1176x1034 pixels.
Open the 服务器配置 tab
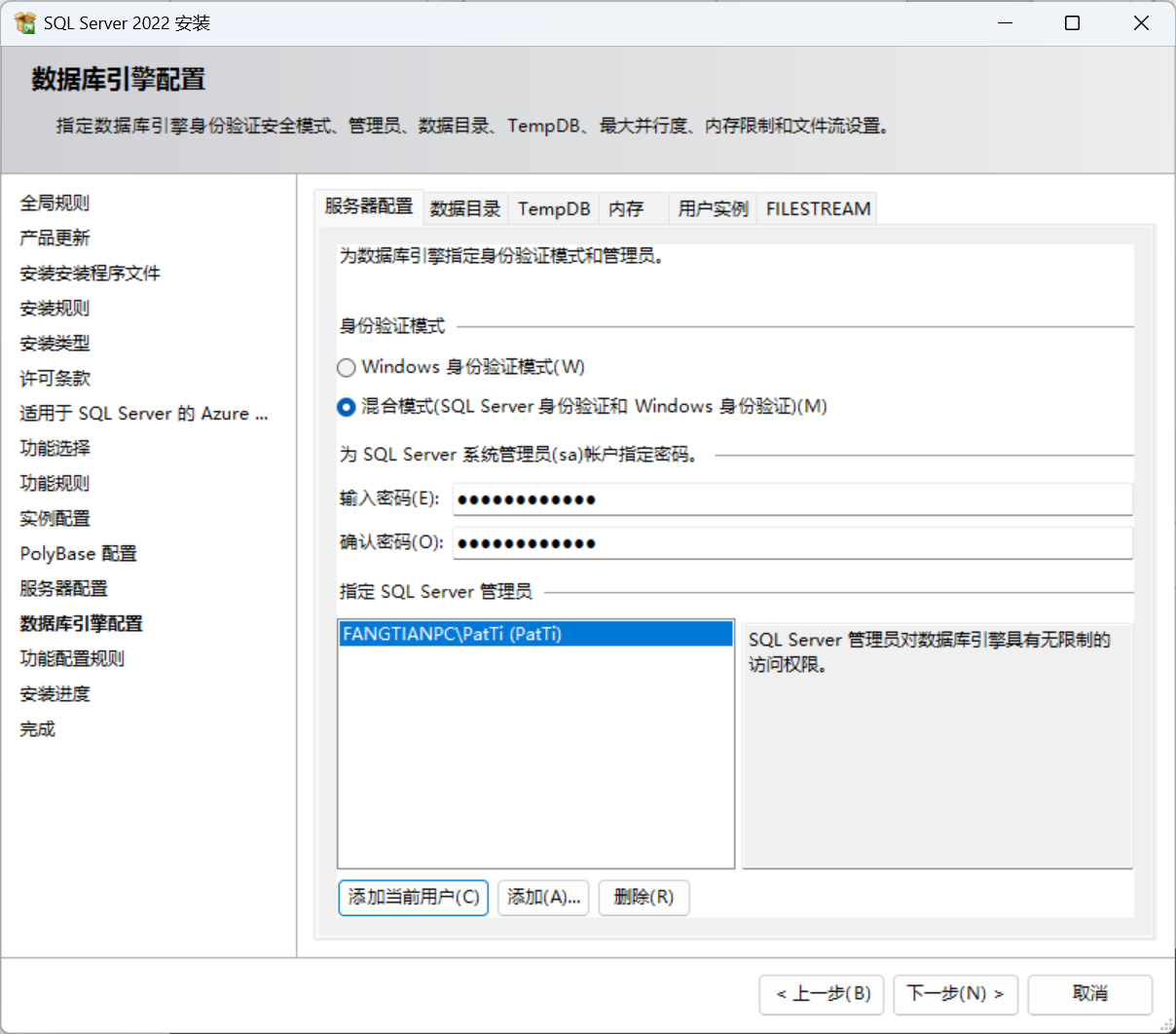click(369, 206)
